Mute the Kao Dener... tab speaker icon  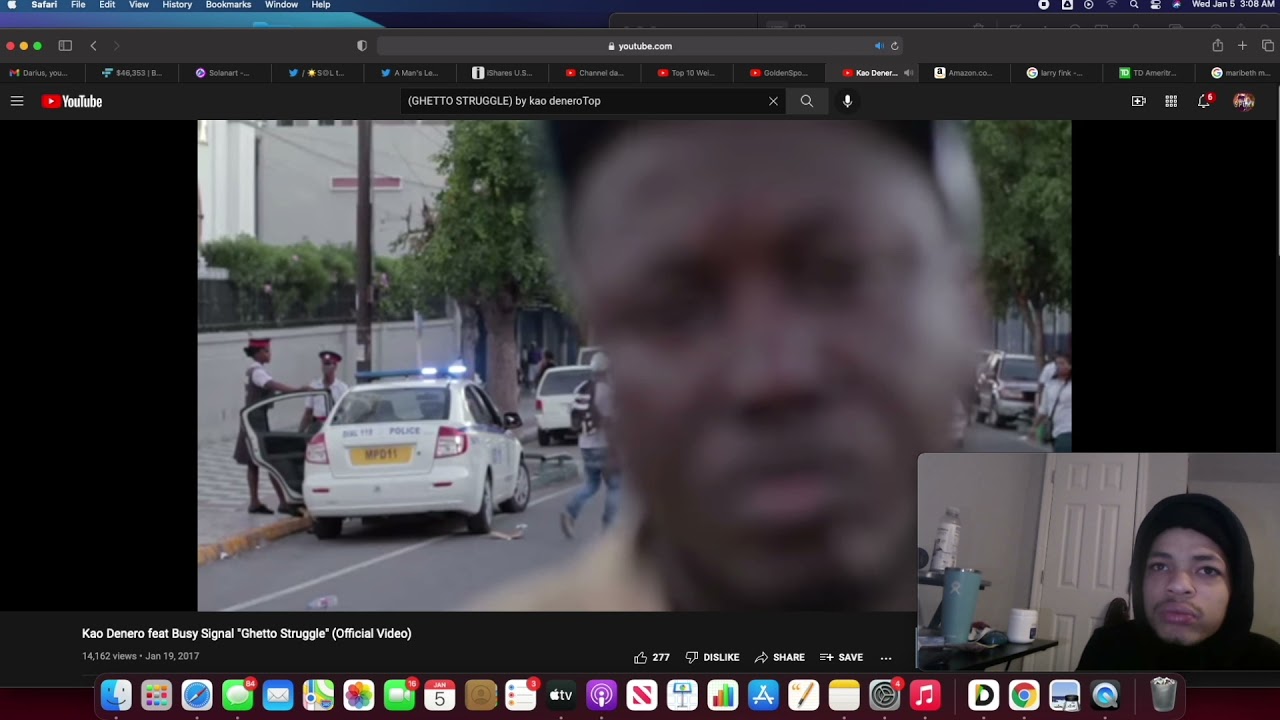(x=908, y=73)
